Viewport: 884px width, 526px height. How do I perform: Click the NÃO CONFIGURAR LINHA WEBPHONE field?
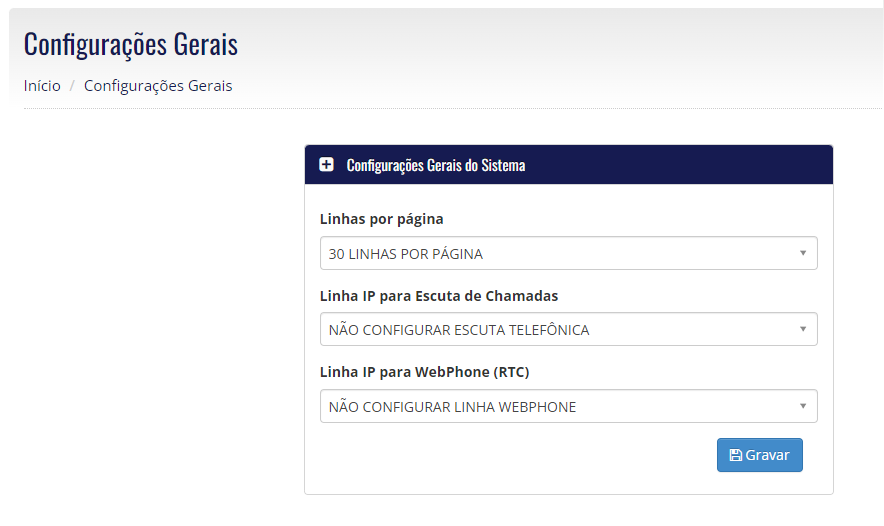(x=568, y=406)
